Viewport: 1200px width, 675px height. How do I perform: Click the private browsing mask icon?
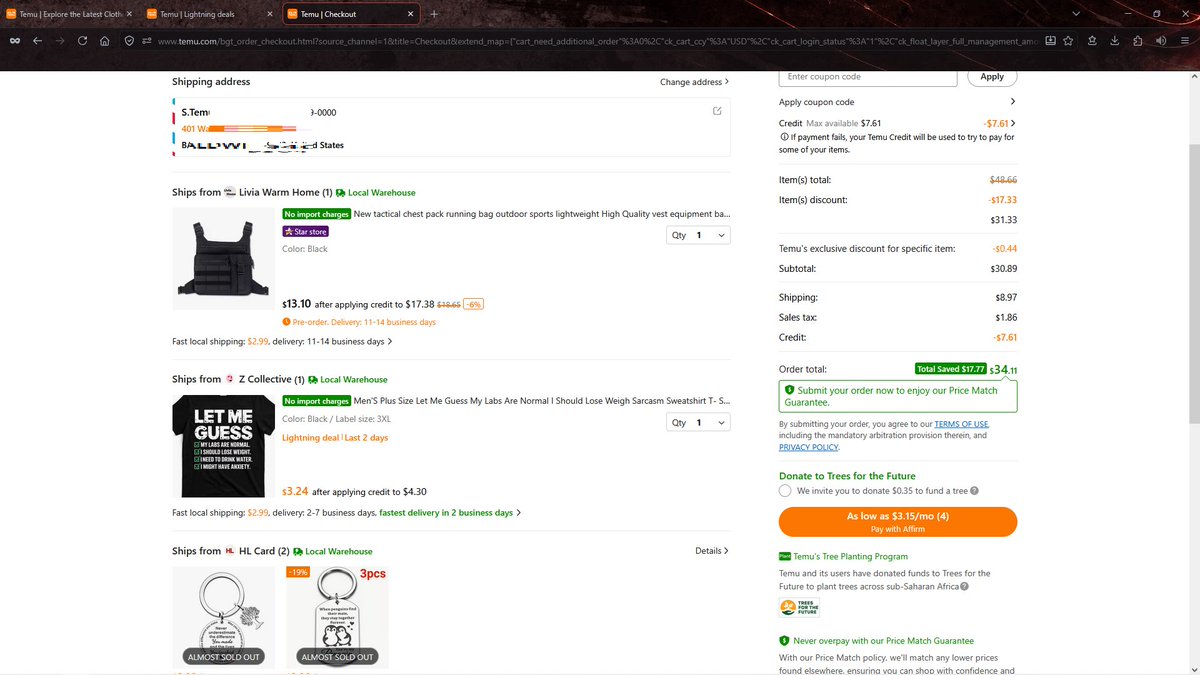pyautogui.click(x=14, y=41)
